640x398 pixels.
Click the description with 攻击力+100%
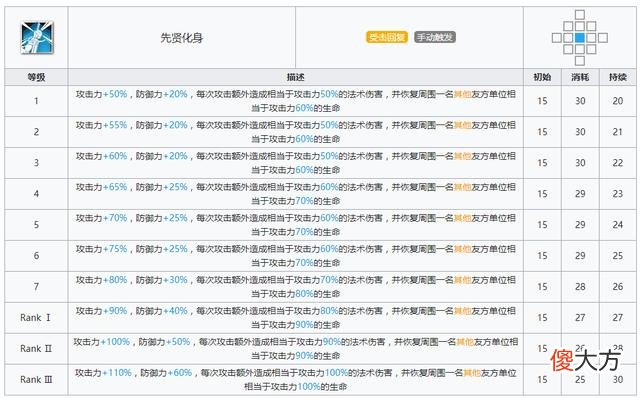click(296, 349)
